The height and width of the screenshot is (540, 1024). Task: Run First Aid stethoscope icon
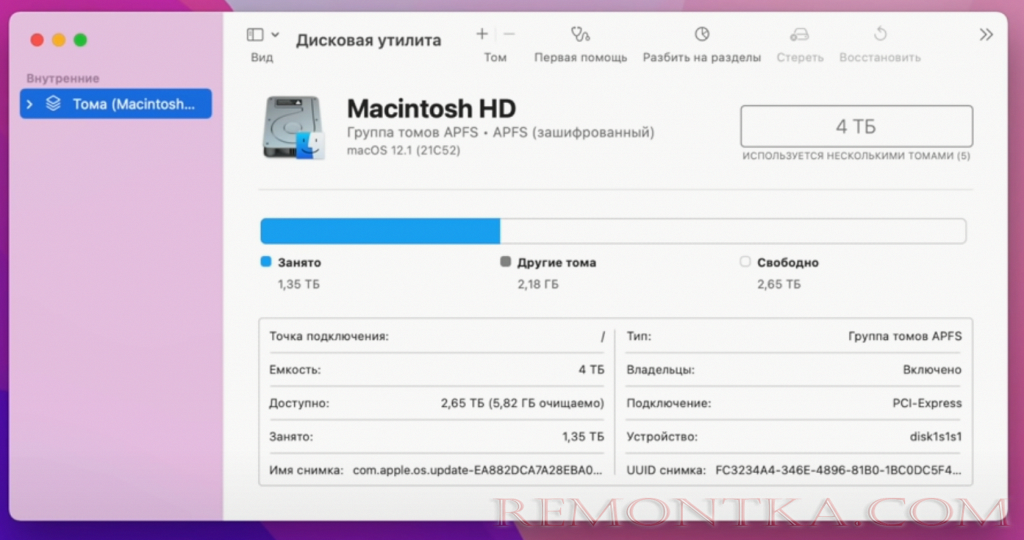pos(580,34)
